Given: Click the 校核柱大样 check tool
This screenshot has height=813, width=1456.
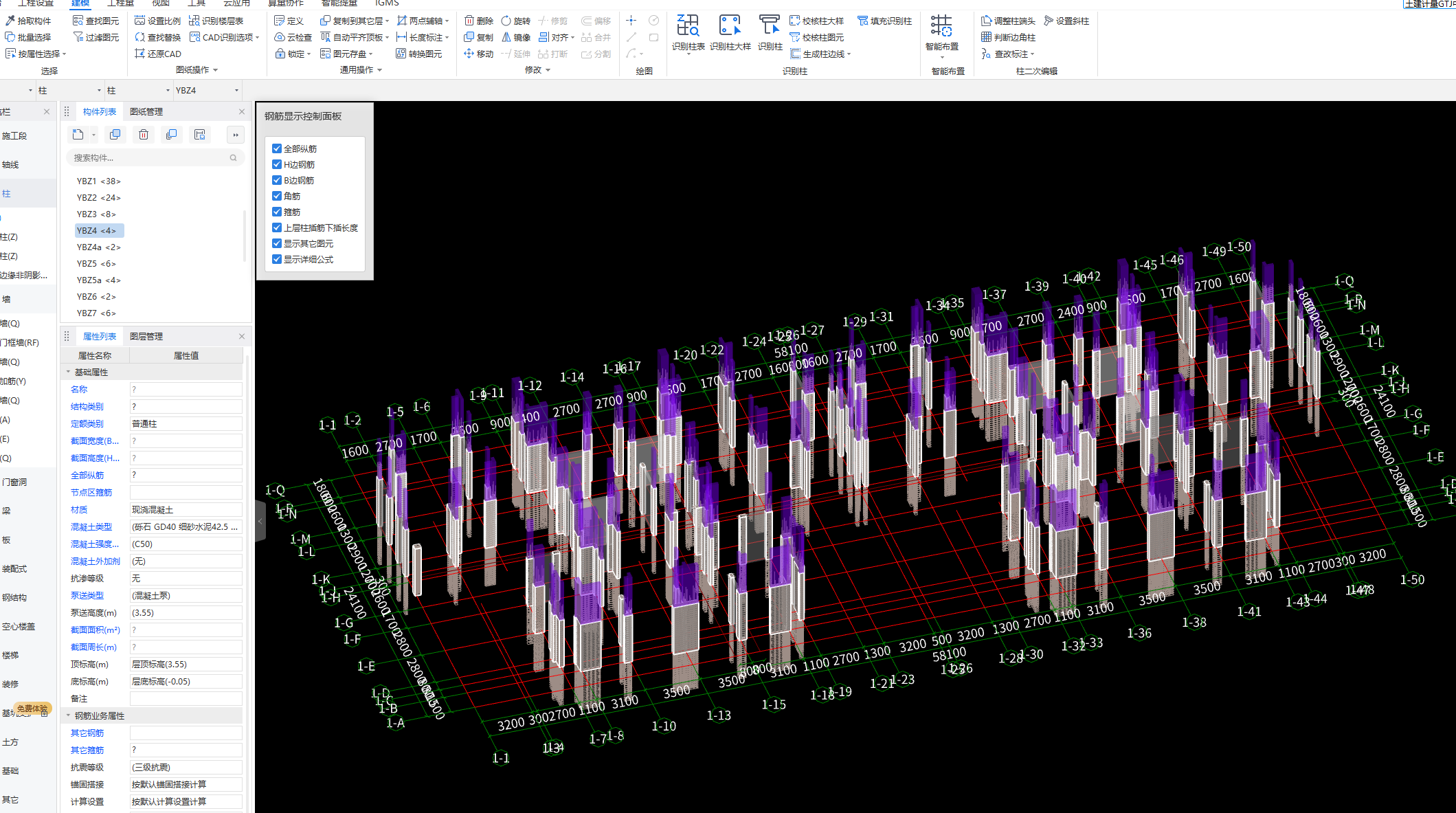Looking at the screenshot, I should [x=817, y=21].
